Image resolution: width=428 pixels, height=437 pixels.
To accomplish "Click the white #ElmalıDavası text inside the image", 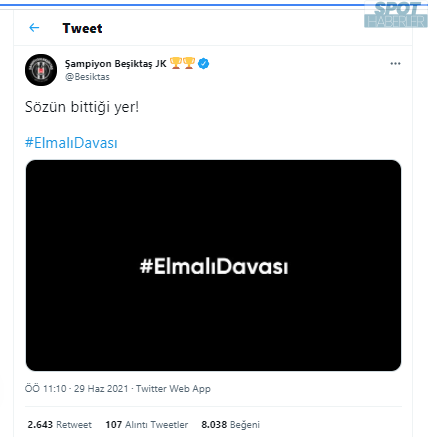I will pyautogui.click(x=214, y=266).
